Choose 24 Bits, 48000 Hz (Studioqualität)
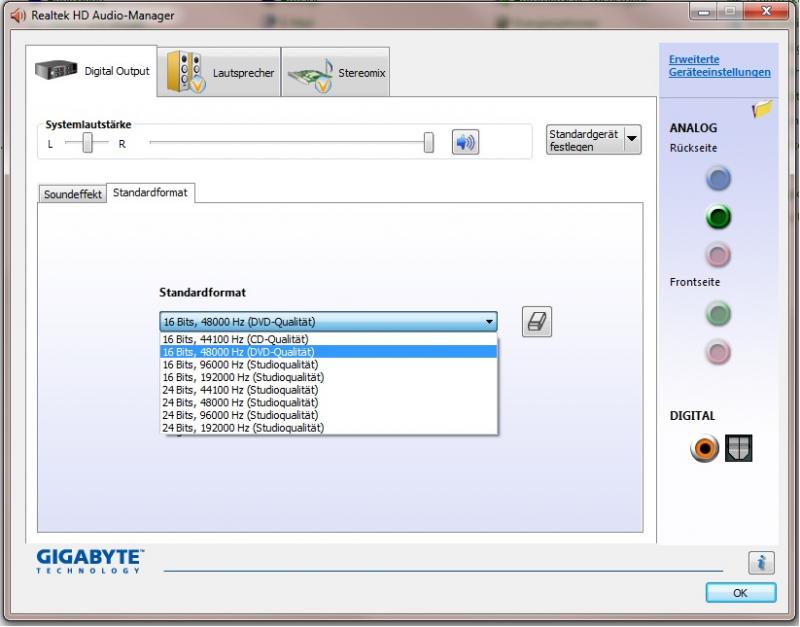 tap(329, 403)
